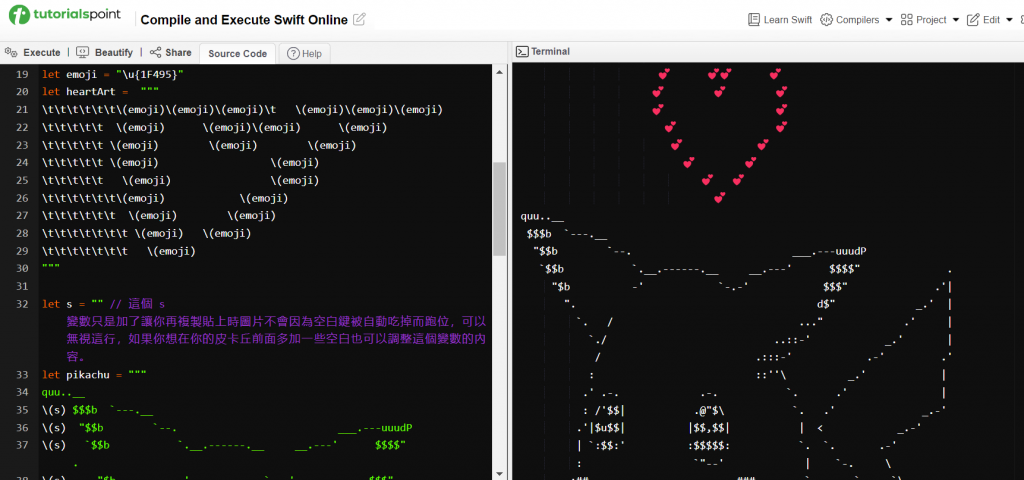Viewport: 1024px width, 480px height.
Task: Open the Edit dropdown arrow
Action: pyautogui.click(x=1010, y=20)
